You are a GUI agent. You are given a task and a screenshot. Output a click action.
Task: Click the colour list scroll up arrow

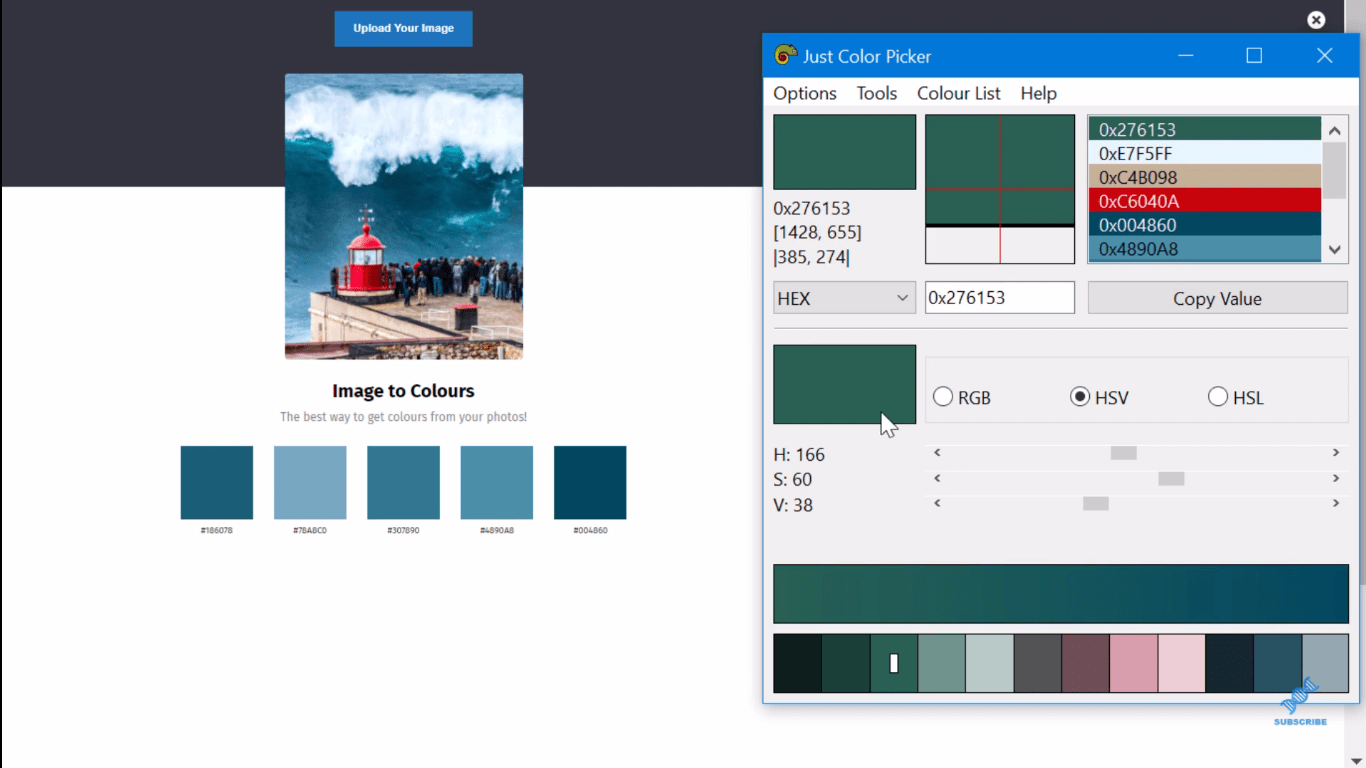tap(1335, 129)
